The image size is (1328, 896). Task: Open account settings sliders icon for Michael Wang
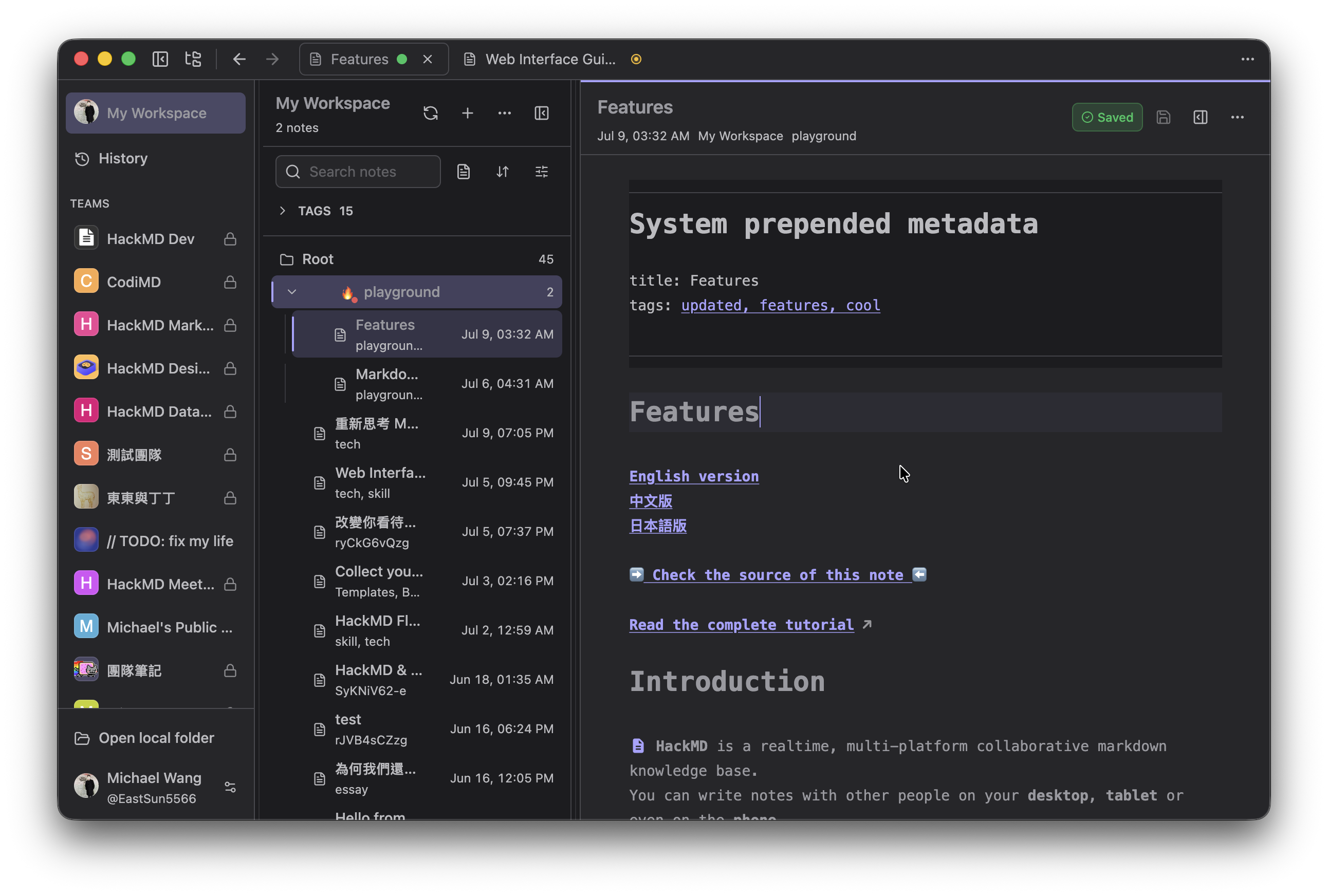click(x=230, y=787)
